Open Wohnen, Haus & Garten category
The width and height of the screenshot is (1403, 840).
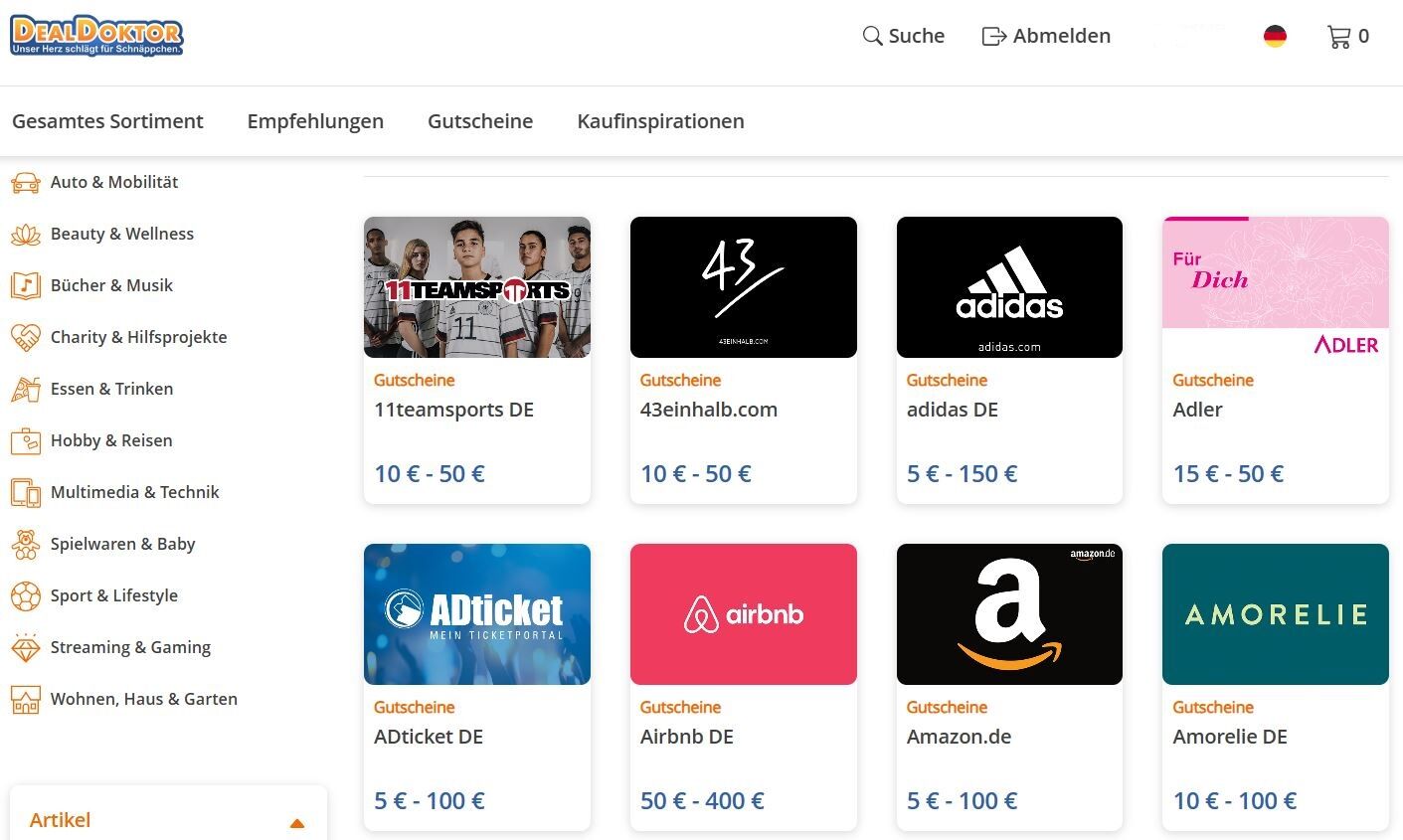143,700
